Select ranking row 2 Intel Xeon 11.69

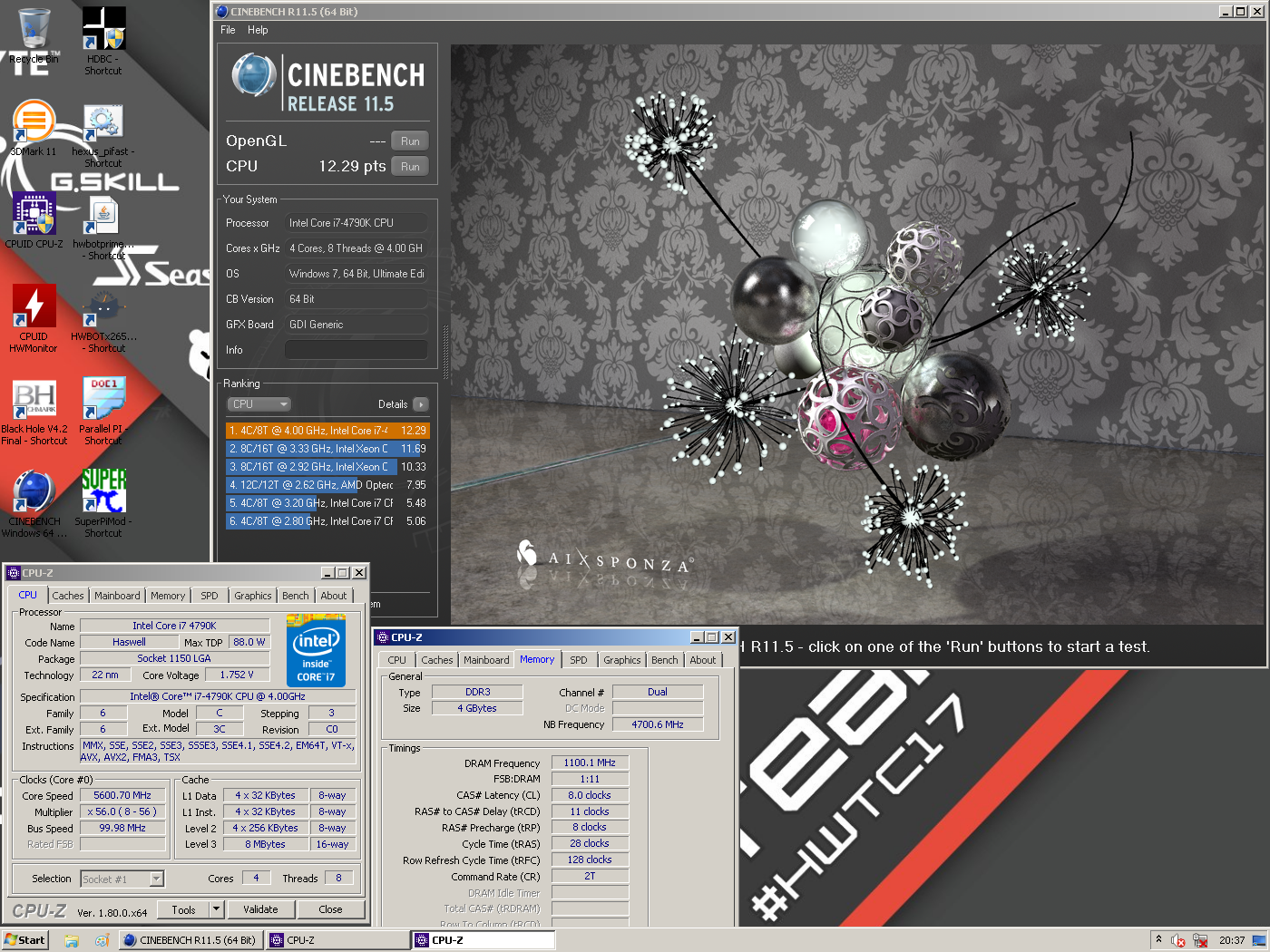pyautogui.click(x=327, y=449)
